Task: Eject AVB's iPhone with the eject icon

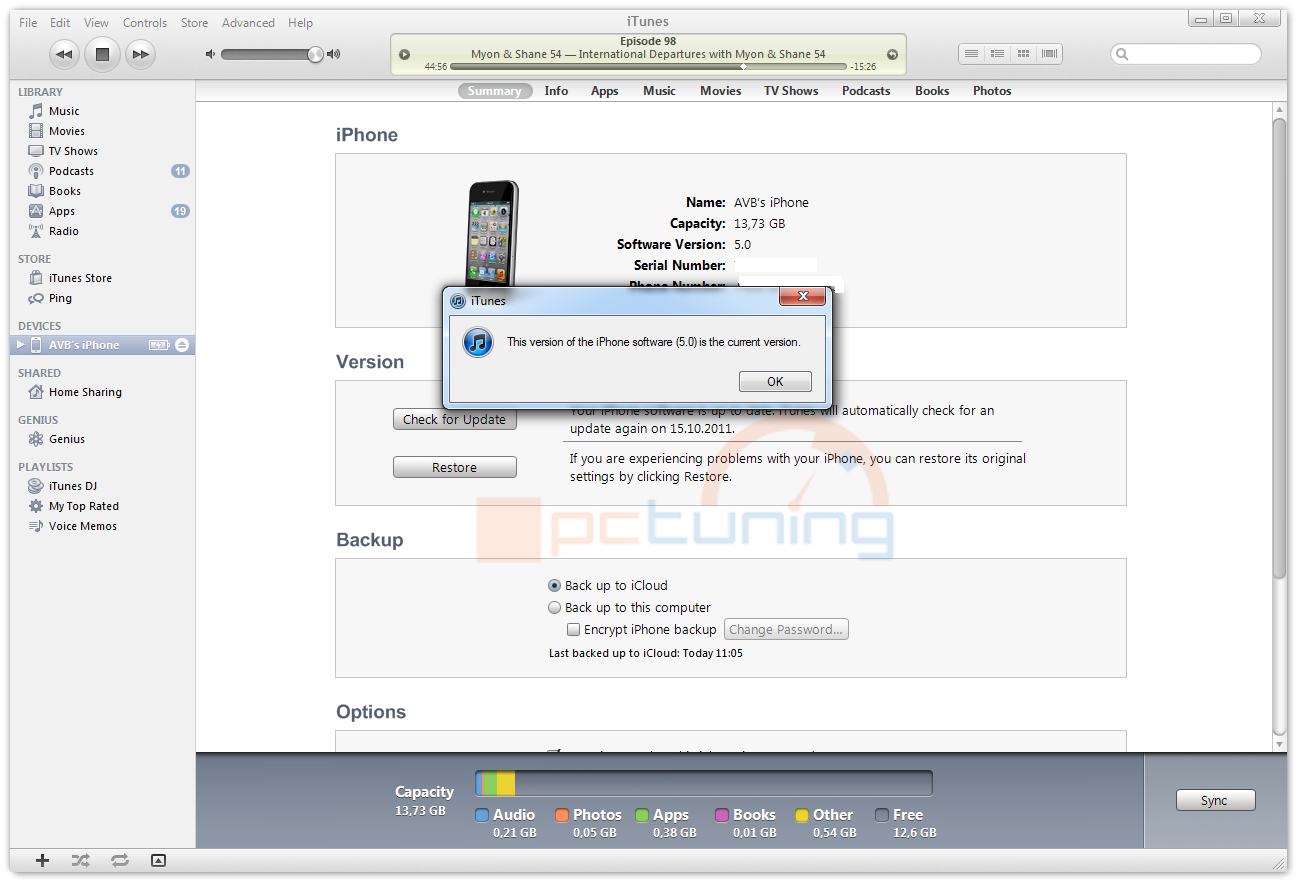Action: [x=181, y=345]
